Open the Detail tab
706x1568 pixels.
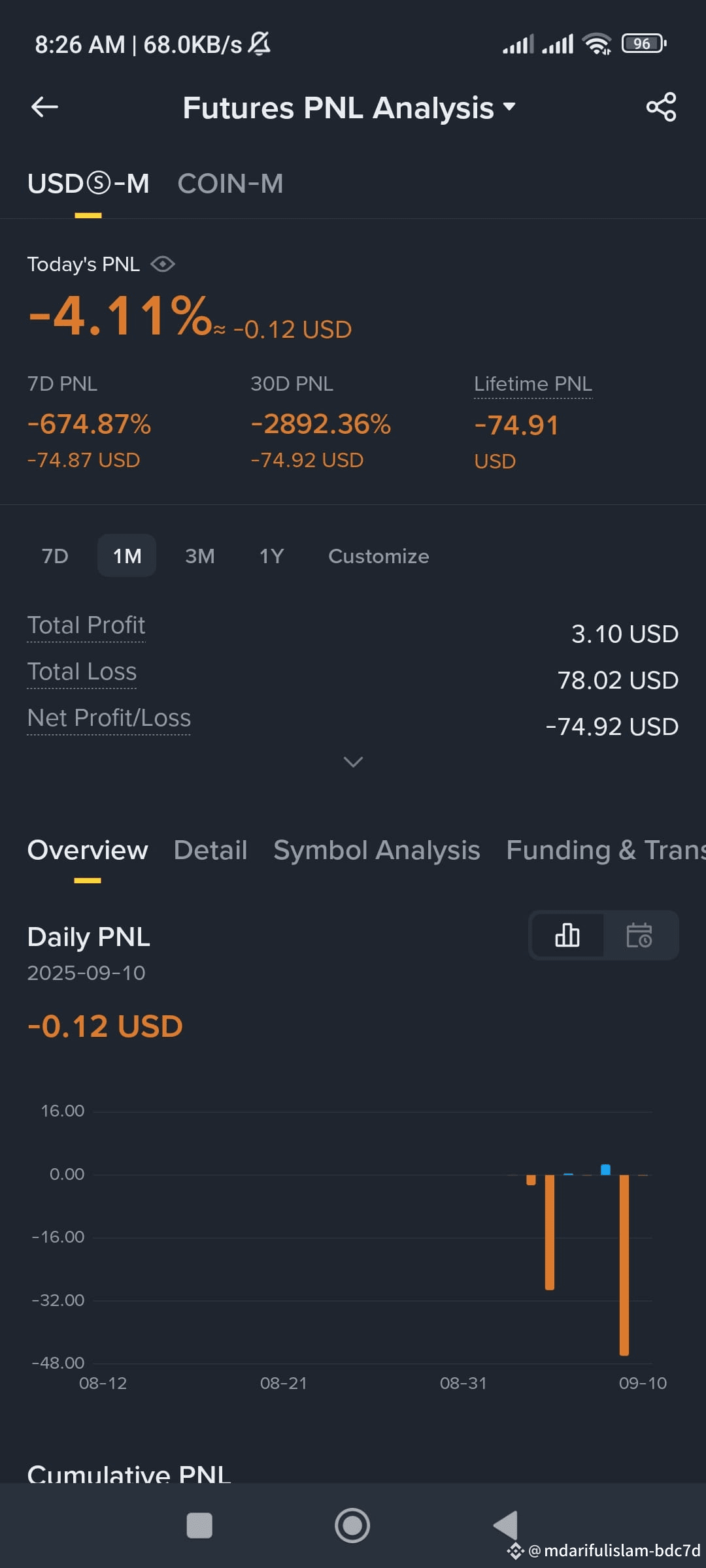210,850
